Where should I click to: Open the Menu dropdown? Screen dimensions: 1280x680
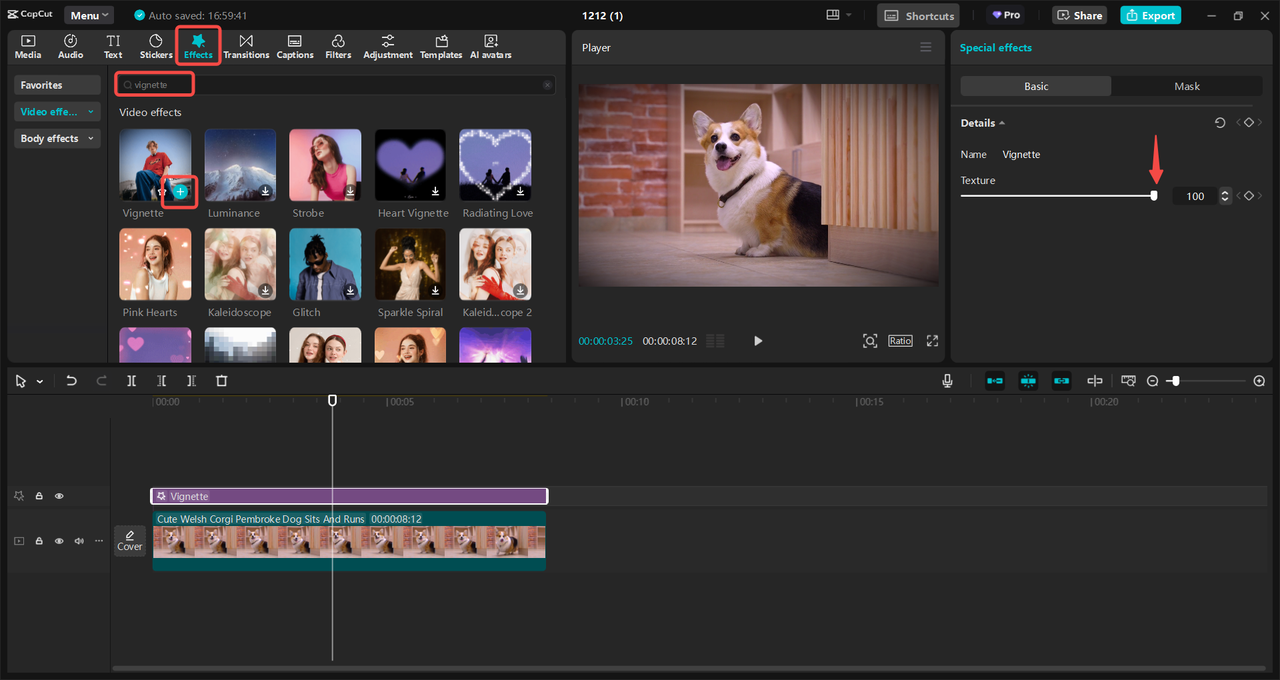click(89, 15)
